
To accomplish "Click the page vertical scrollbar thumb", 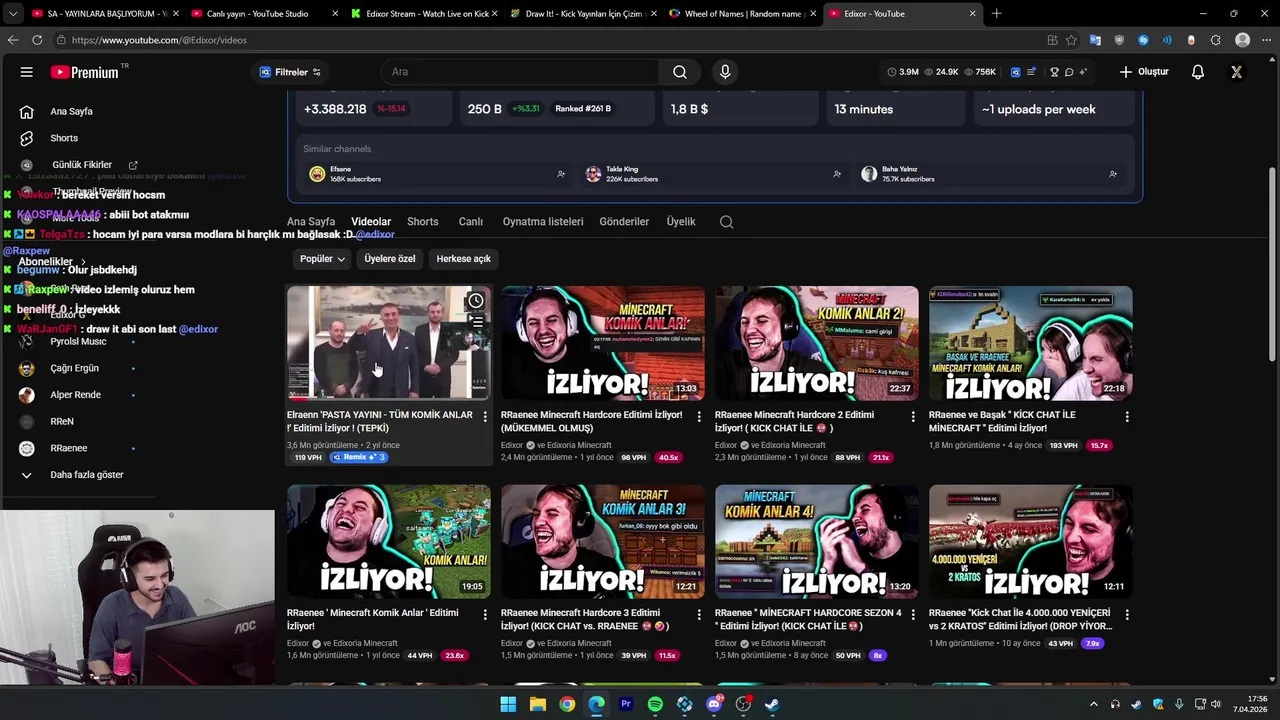I will click(1272, 265).
